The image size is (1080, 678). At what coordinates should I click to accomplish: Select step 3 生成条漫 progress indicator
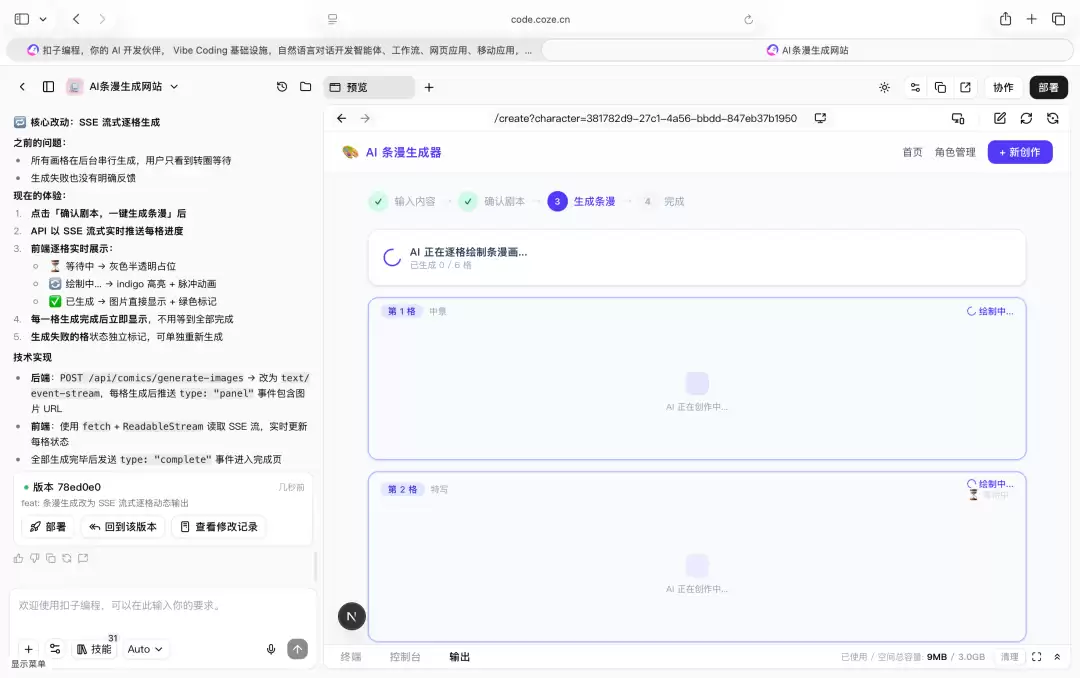pos(582,201)
